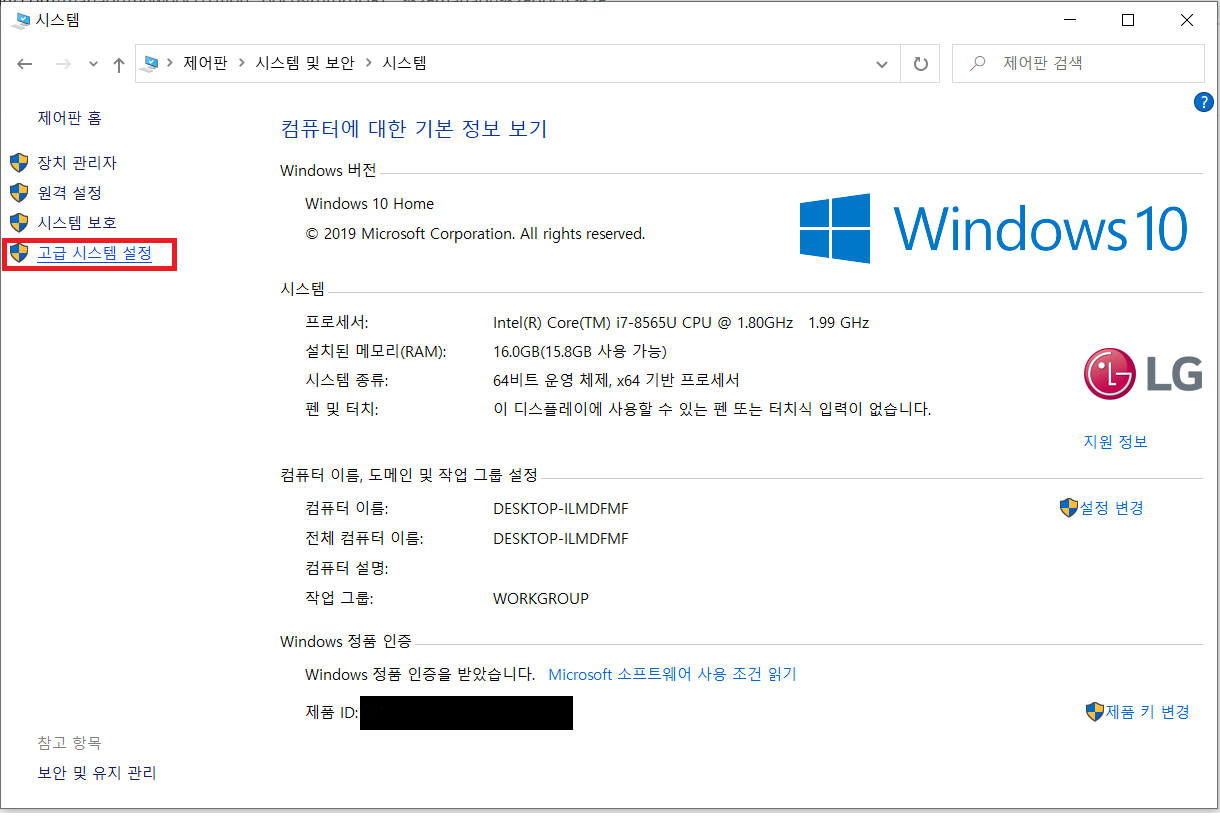
Task: Open the address bar history dropdown
Action: tap(882, 64)
